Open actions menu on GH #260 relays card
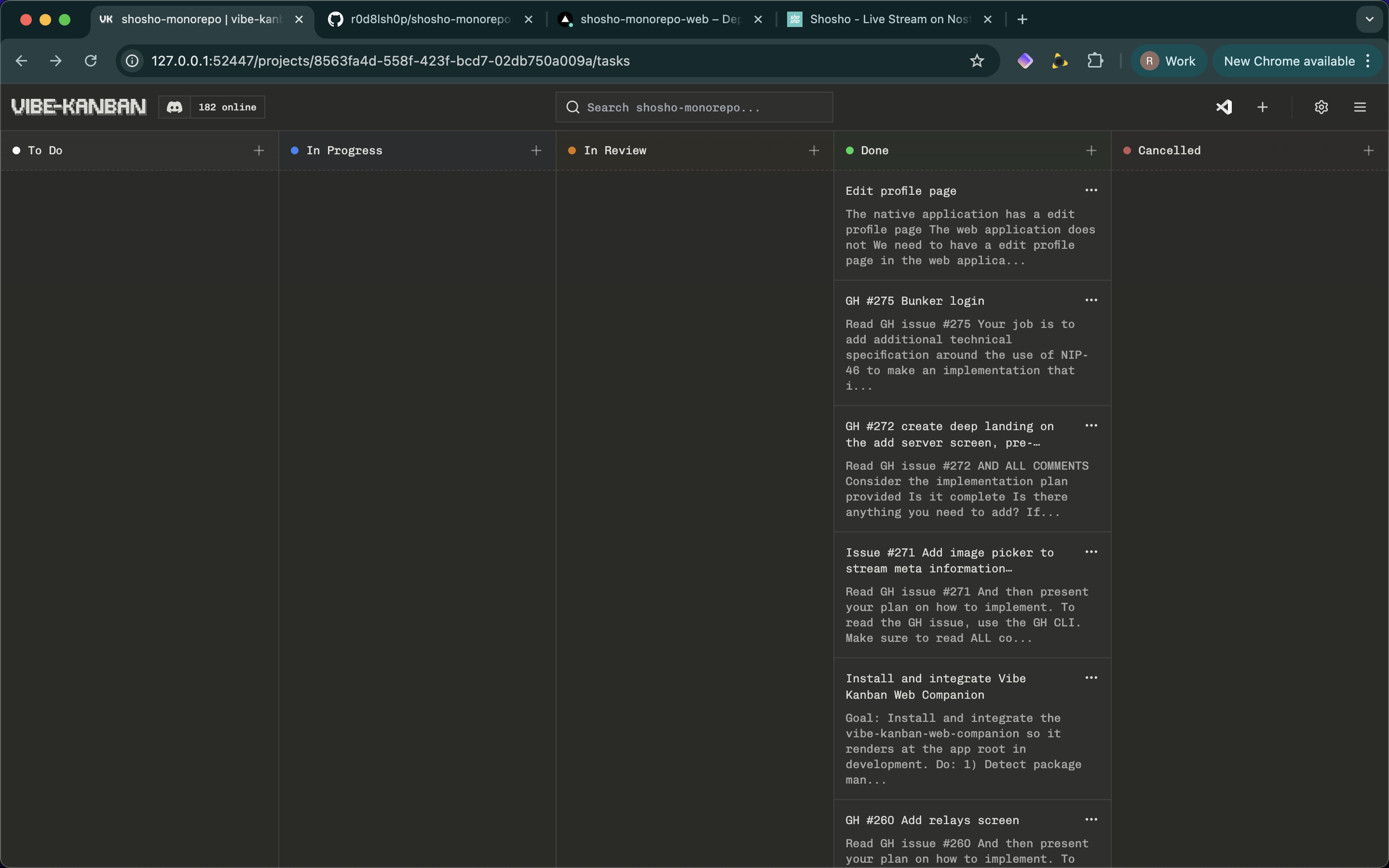 (1091, 820)
